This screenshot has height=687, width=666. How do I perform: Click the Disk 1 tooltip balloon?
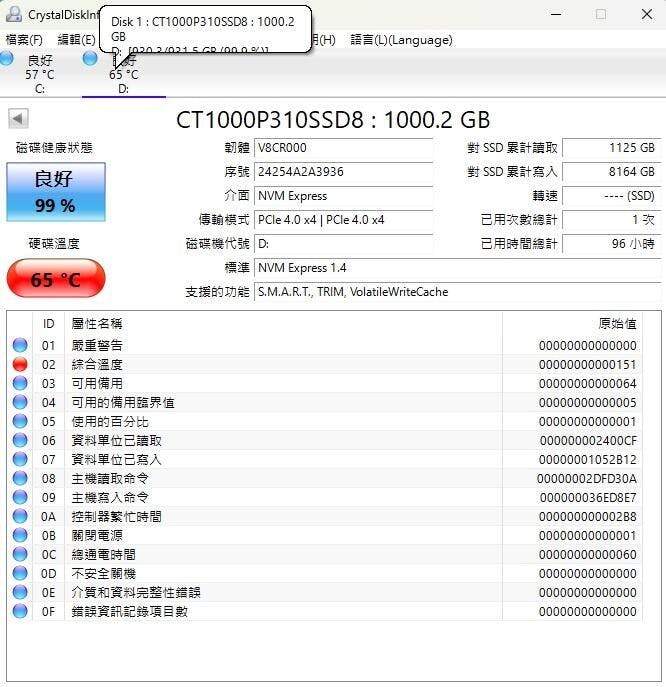coord(205,29)
